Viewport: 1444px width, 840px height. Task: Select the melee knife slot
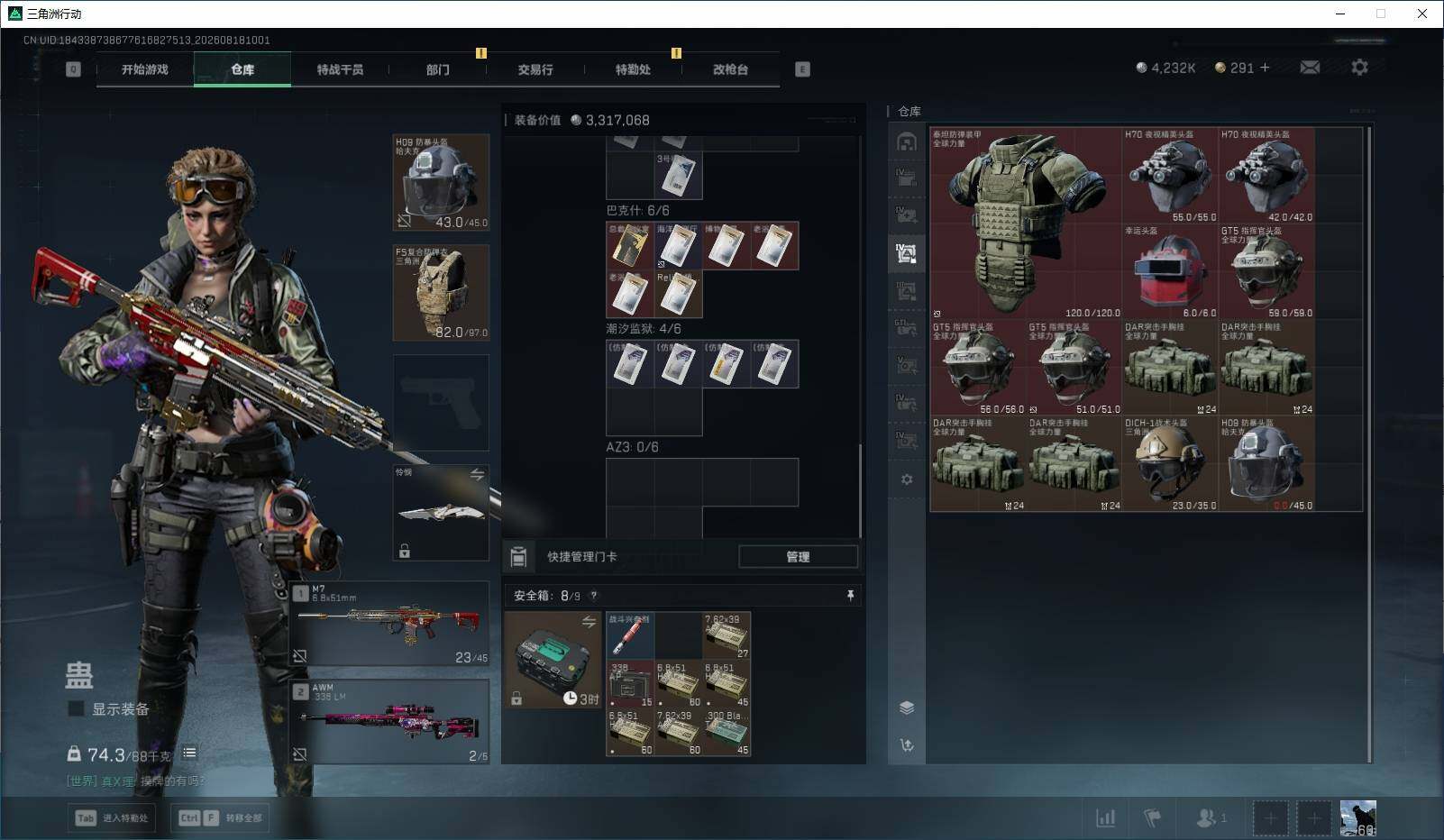[x=442, y=513]
